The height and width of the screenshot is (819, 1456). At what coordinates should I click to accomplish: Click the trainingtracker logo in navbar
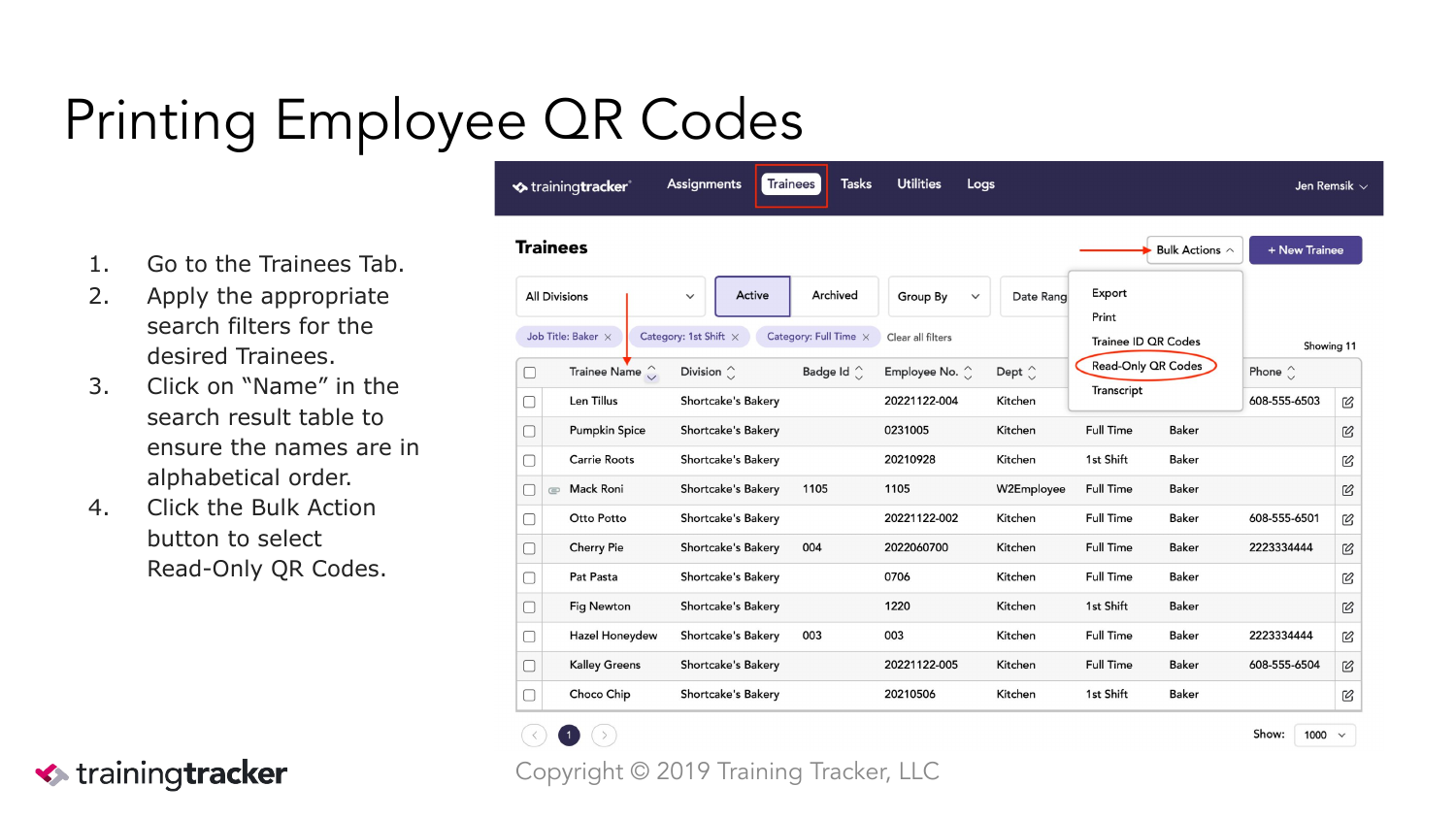coord(572,186)
